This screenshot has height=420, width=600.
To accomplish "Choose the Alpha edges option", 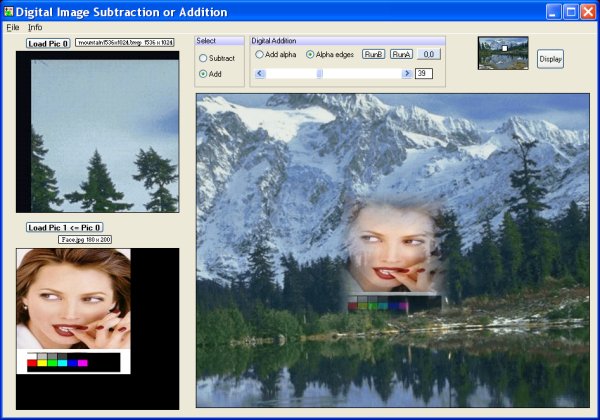I will [310, 54].
